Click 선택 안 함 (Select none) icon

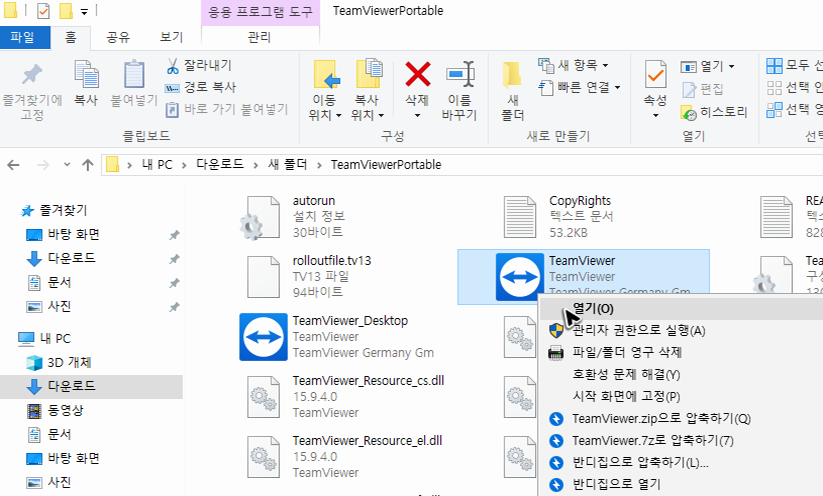(x=774, y=88)
